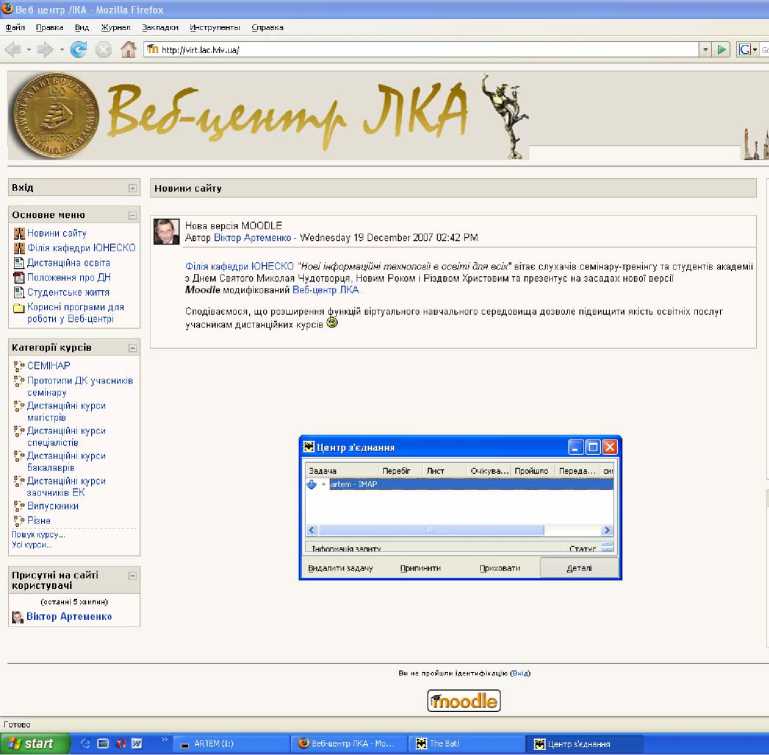Screen dimensions: 769x755
Task: Open the Дистанційна освіта link
Action: 59,263
